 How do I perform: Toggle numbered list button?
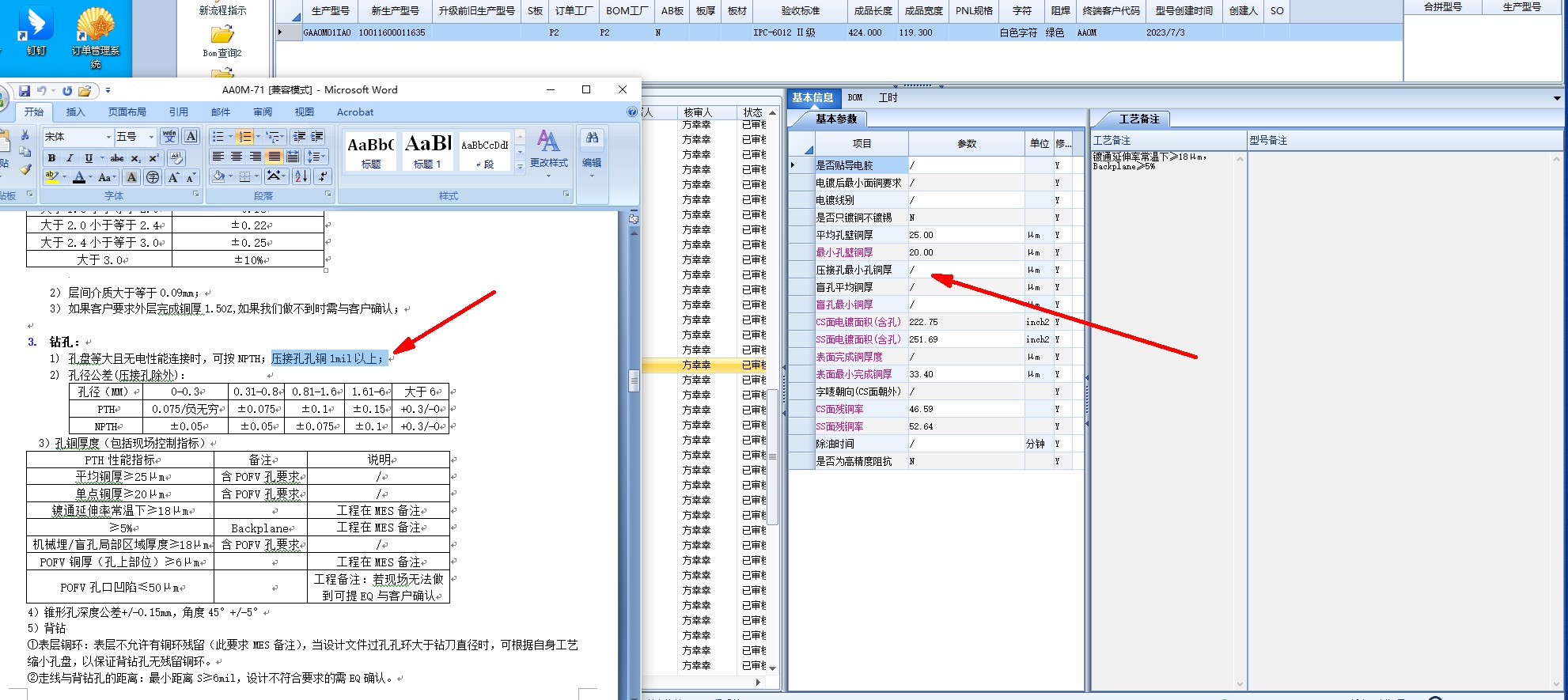(x=244, y=136)
